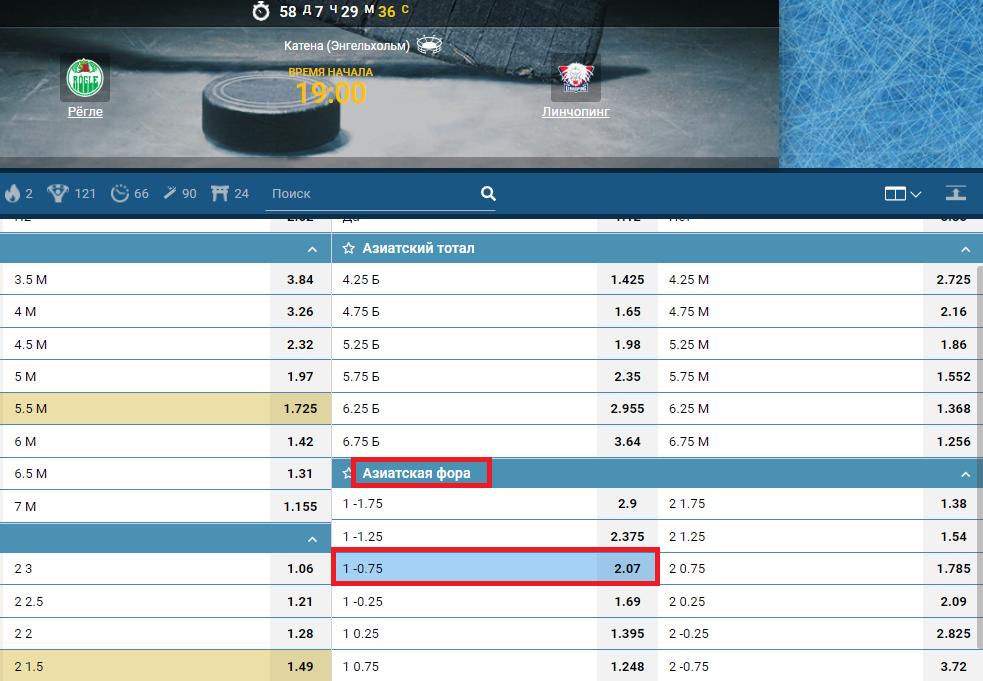Pick the 1 -0.75 handicap at 2.07

[495, 568]
